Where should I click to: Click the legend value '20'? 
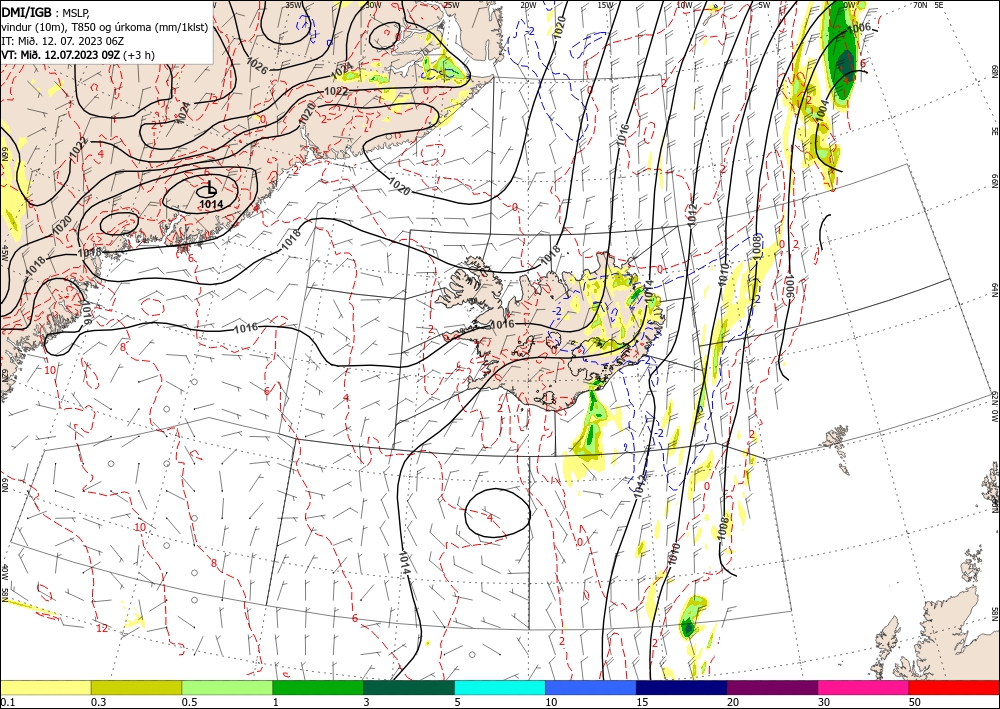(x=733, y=702)
